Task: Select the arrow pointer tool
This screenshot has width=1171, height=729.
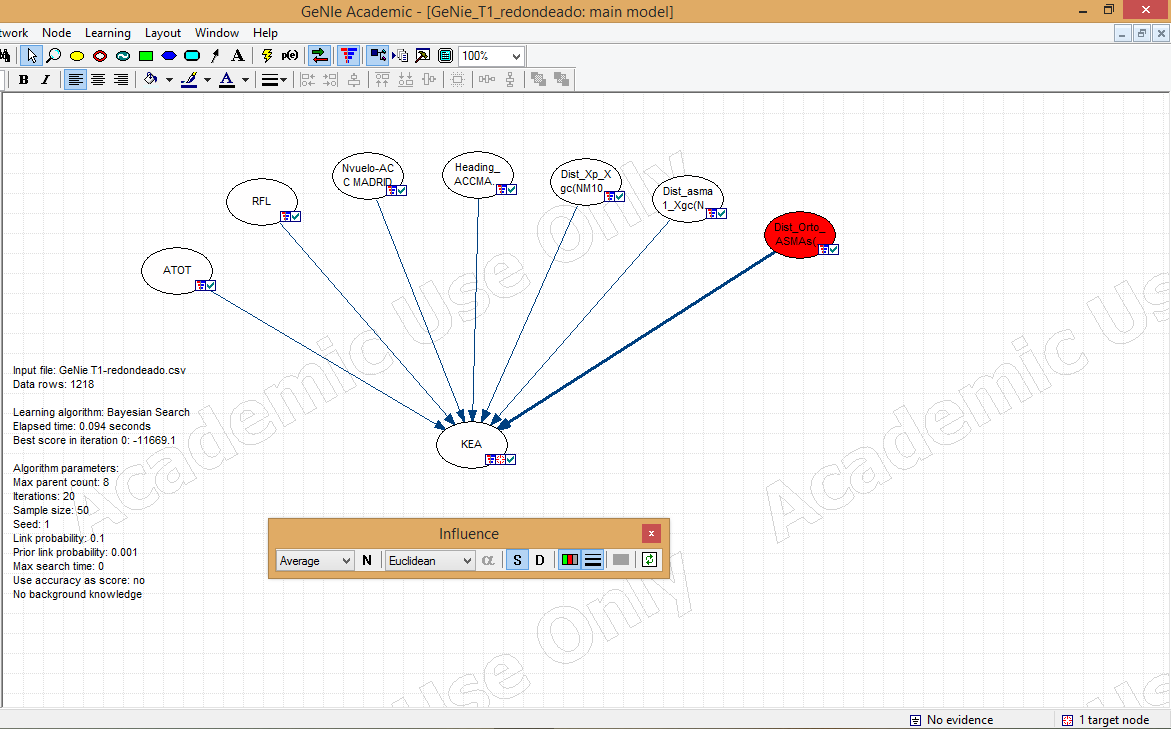Action: [31, 56]
